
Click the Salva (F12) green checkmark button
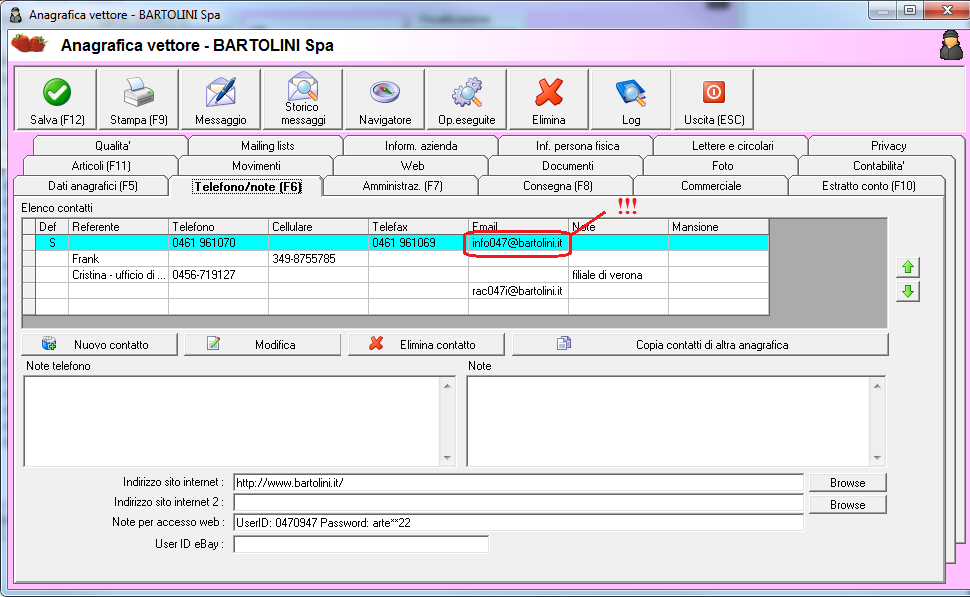(x=57, y=99)
